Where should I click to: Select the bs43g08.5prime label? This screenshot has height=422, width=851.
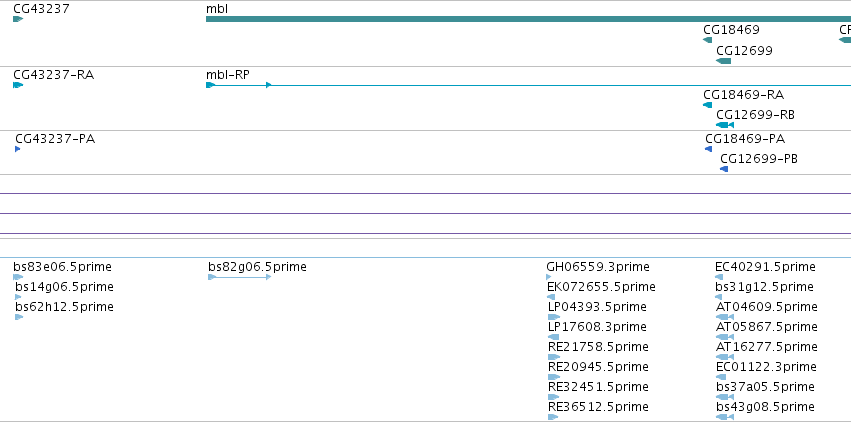(765, 407)
